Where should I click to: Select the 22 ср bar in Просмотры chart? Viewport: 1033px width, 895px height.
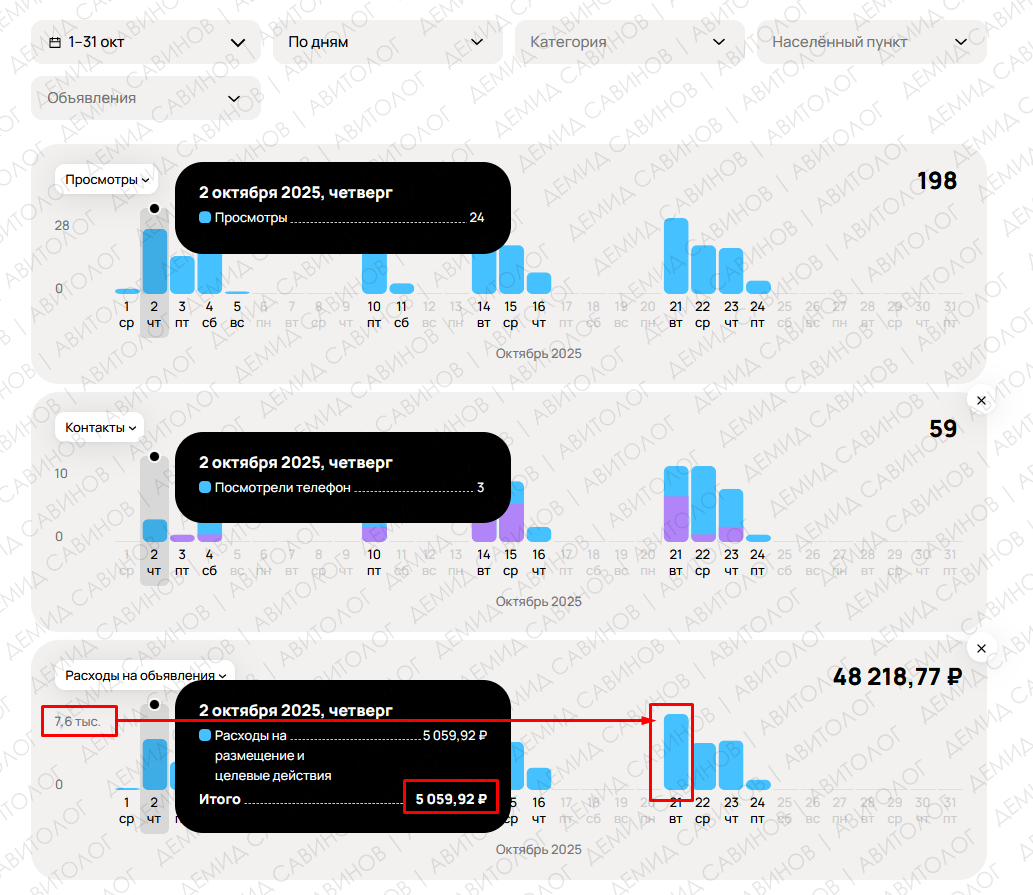tap(703, 269)
